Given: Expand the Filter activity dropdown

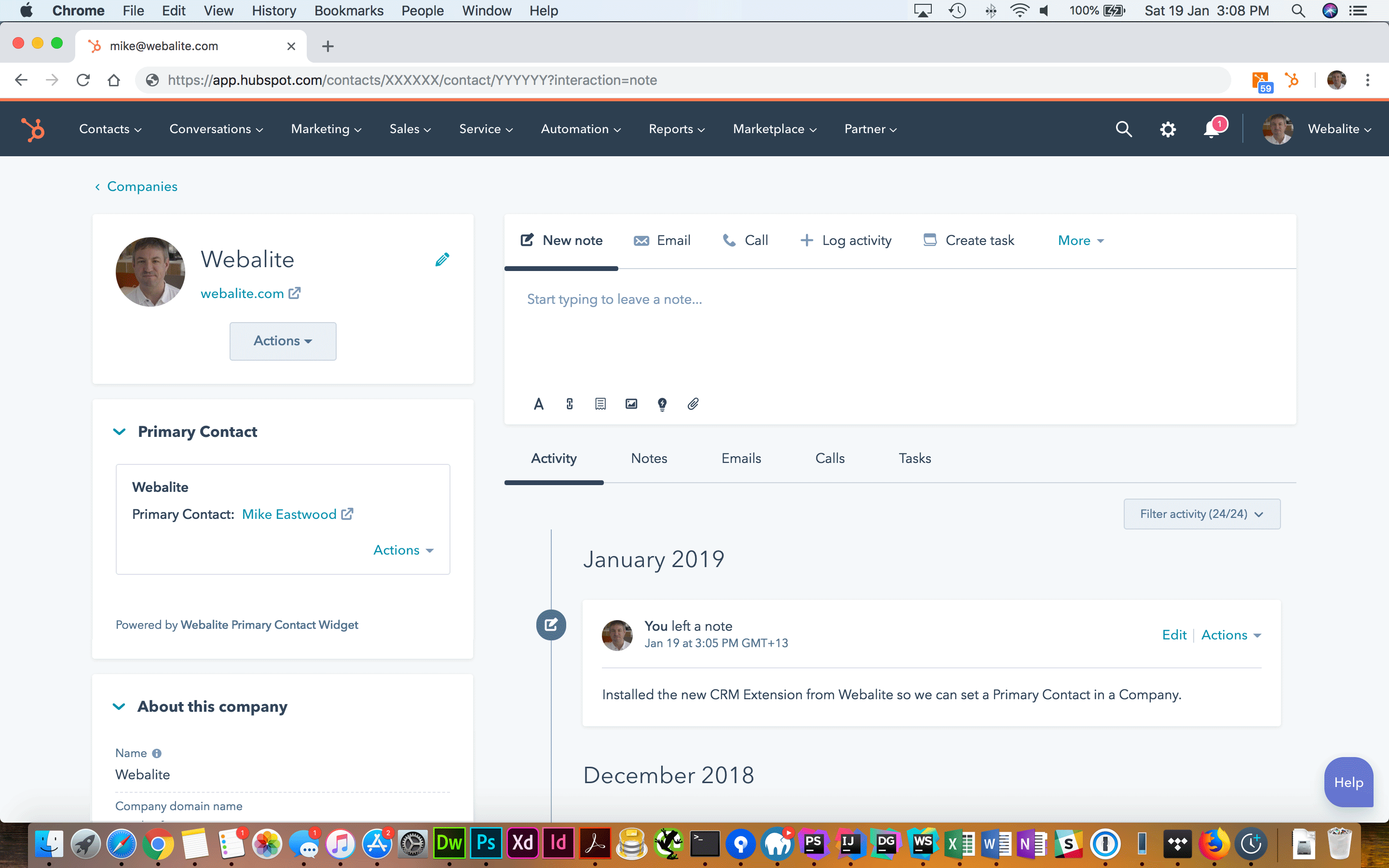Looking at the screenshot, I should point(1201,514).
